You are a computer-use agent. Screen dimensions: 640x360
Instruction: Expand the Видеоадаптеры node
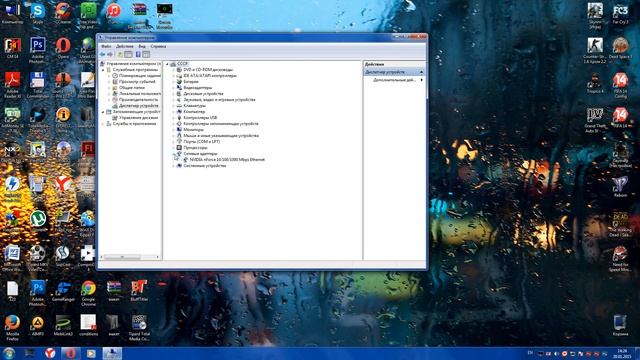pos(173,88)
